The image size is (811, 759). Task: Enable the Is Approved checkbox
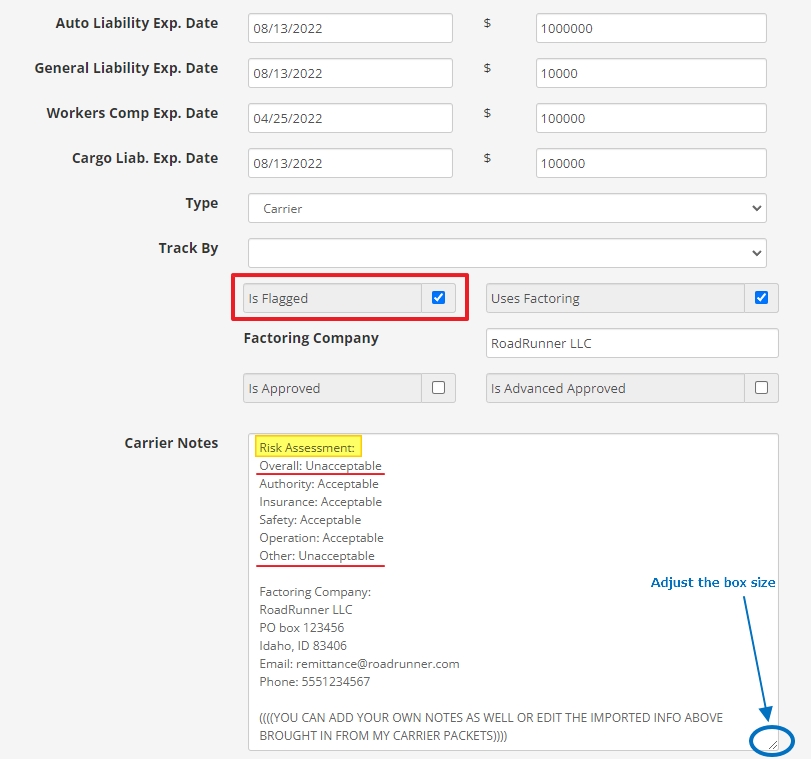pos(438,388)
